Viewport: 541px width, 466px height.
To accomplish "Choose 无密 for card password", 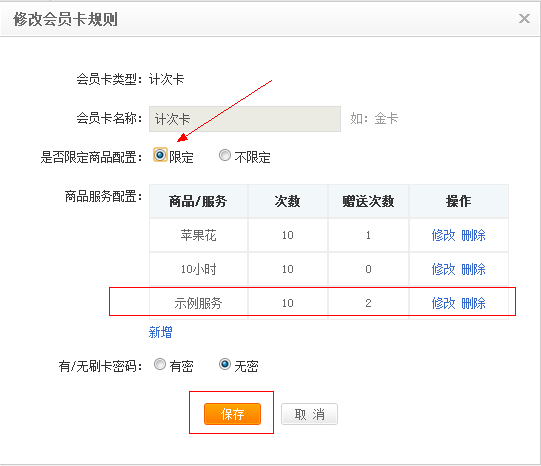I will (225, 364).
